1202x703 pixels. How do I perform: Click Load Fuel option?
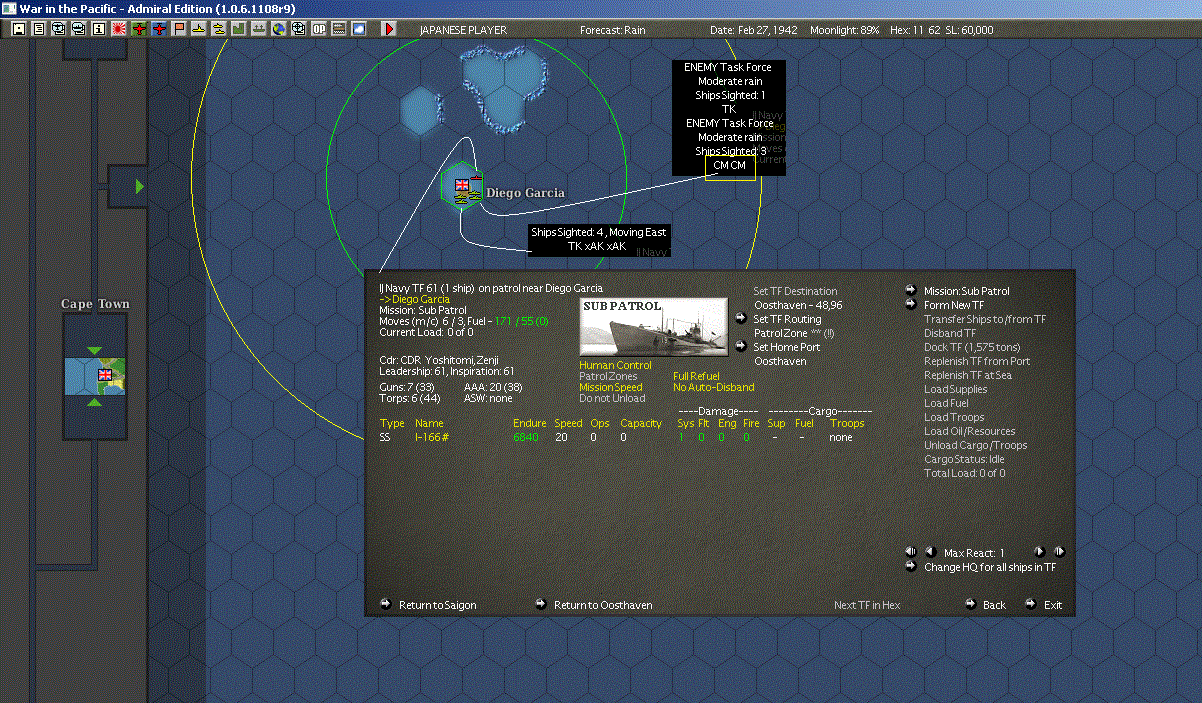click(946, 403)
